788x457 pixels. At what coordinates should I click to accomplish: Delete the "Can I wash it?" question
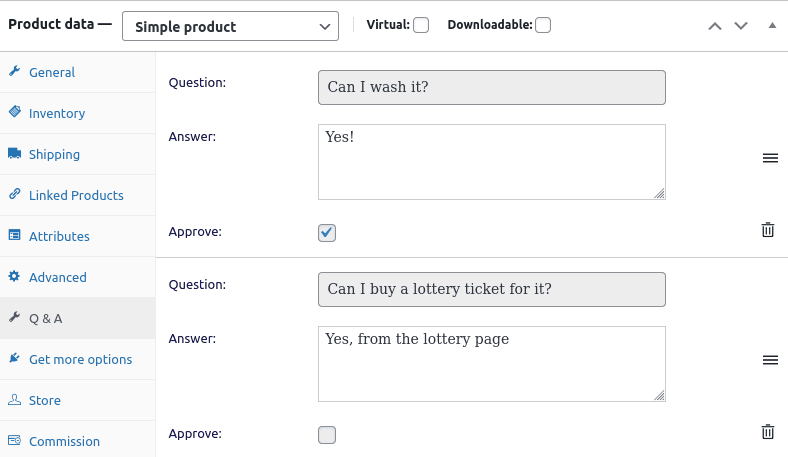(x=767, y=230)
